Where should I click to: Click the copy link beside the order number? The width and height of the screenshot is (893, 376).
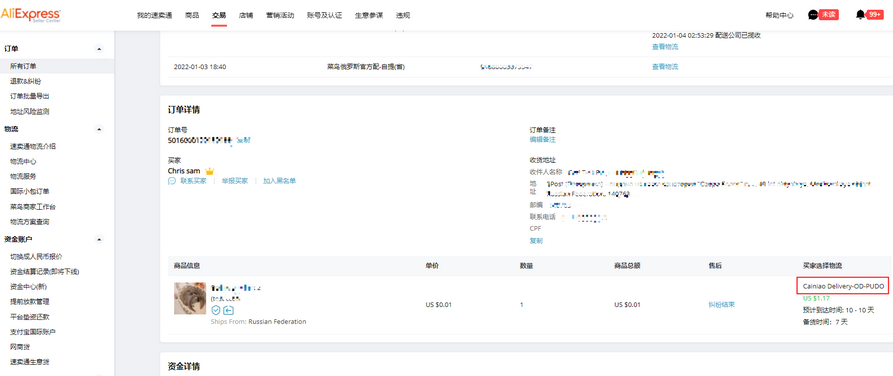[243, 140]
